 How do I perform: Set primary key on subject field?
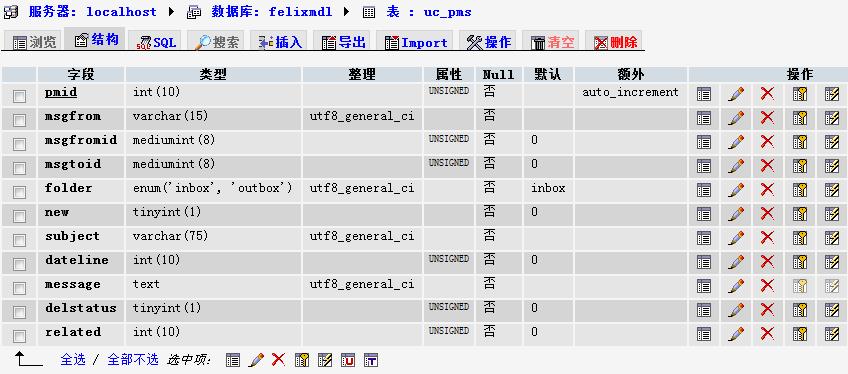click(x=800, y=238)
